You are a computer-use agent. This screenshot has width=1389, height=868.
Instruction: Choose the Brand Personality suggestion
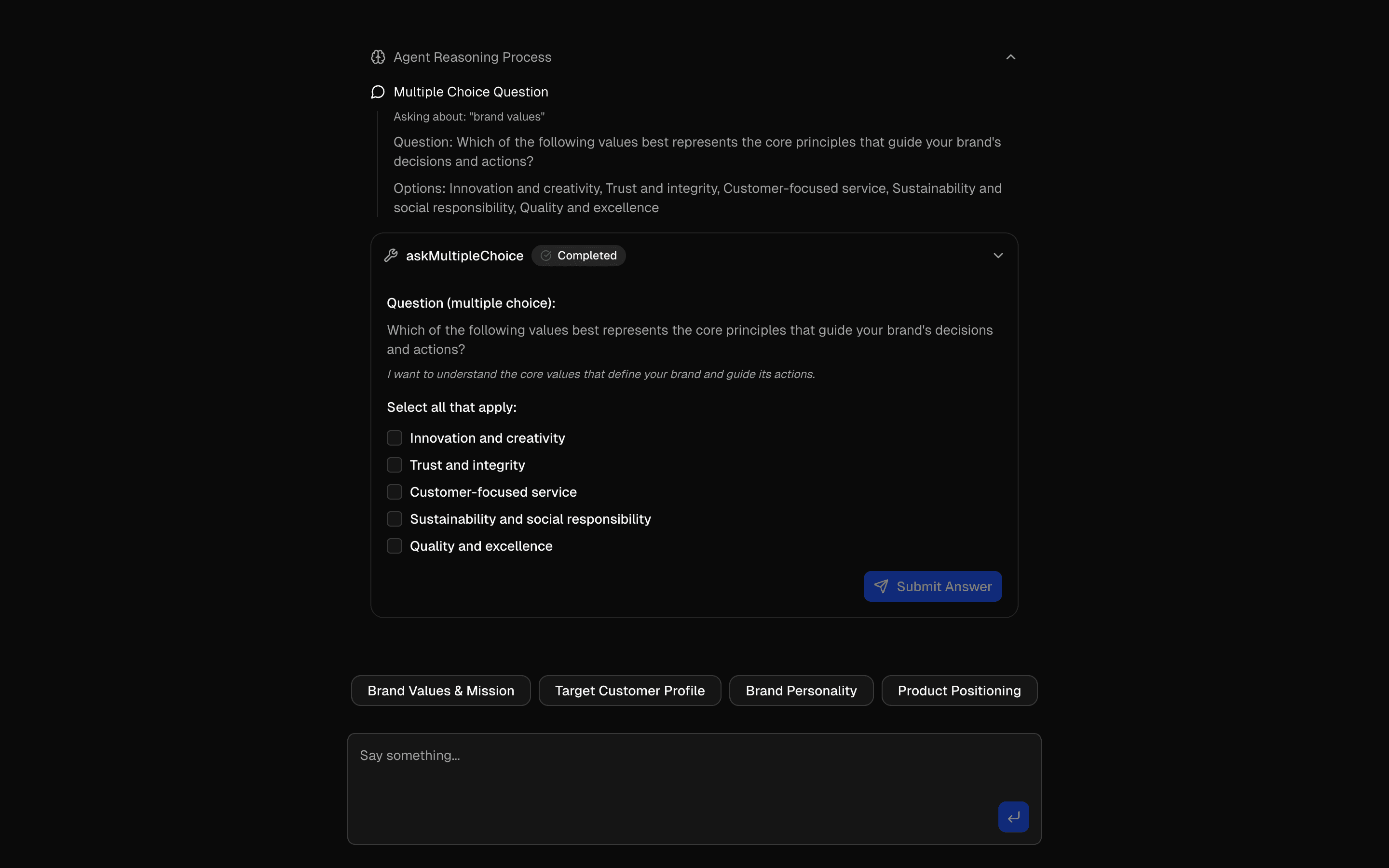[x=801, y=691]
